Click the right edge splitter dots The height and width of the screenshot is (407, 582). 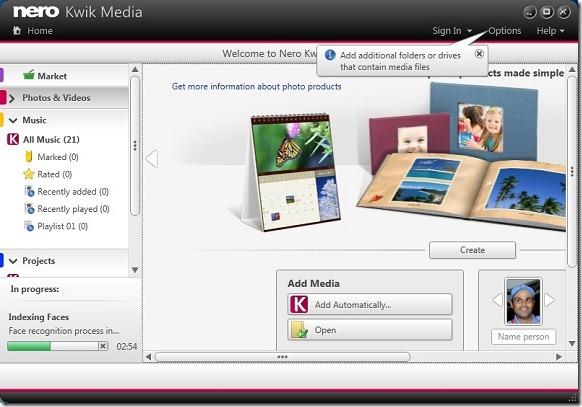572,171
